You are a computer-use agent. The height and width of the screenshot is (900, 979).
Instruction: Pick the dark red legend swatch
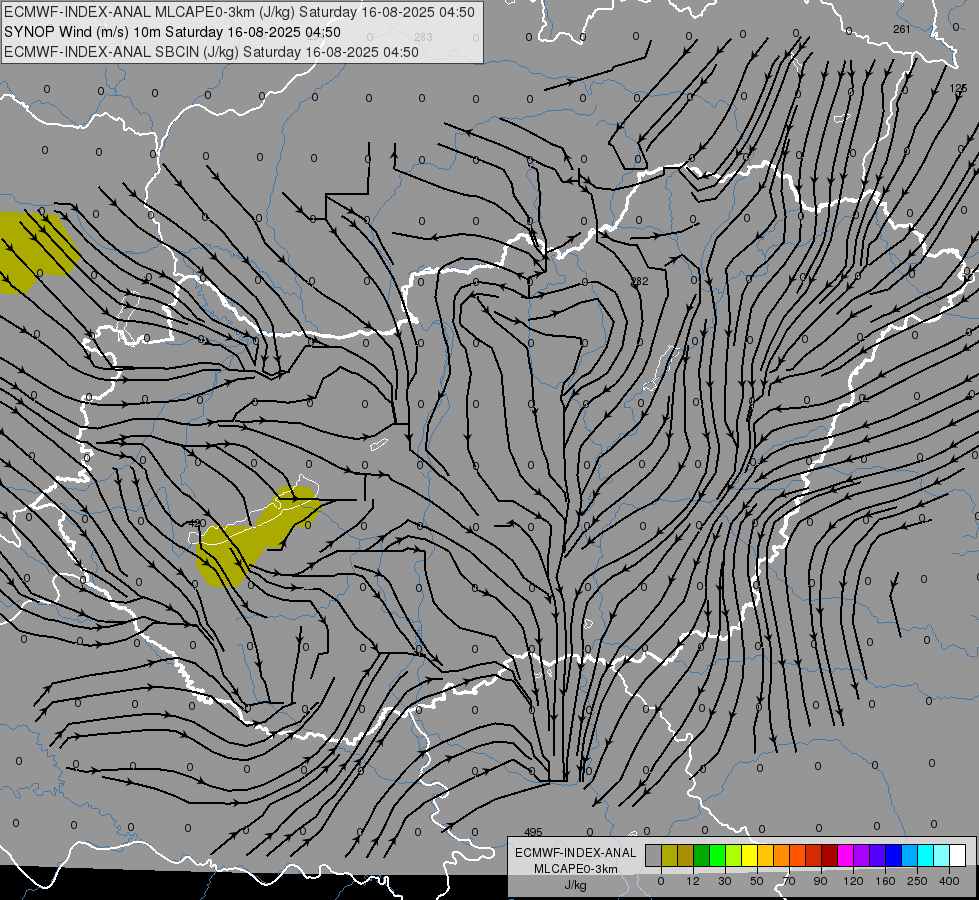tap(829, 855)
